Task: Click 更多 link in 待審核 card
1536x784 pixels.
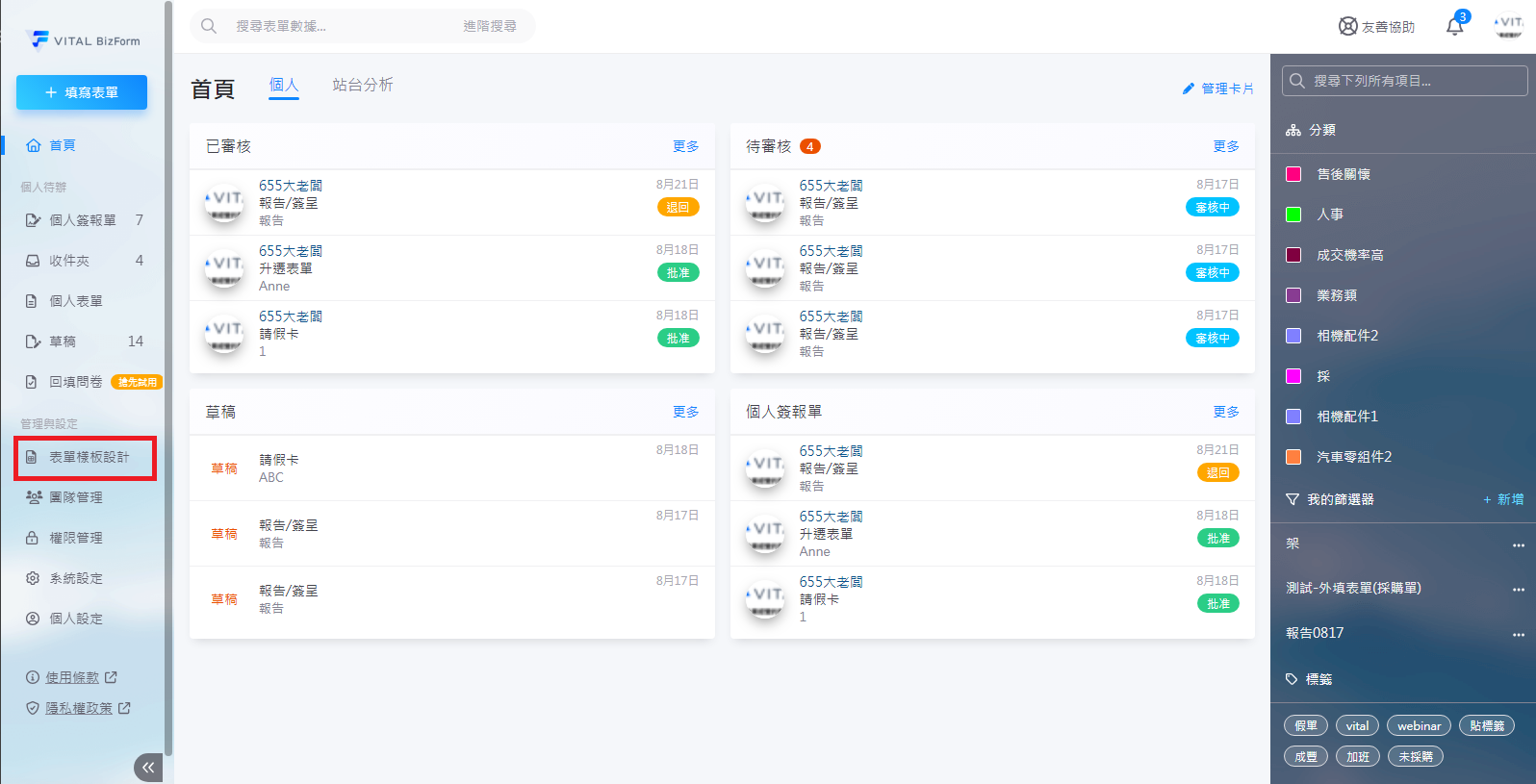Action: click(1225, 146)
